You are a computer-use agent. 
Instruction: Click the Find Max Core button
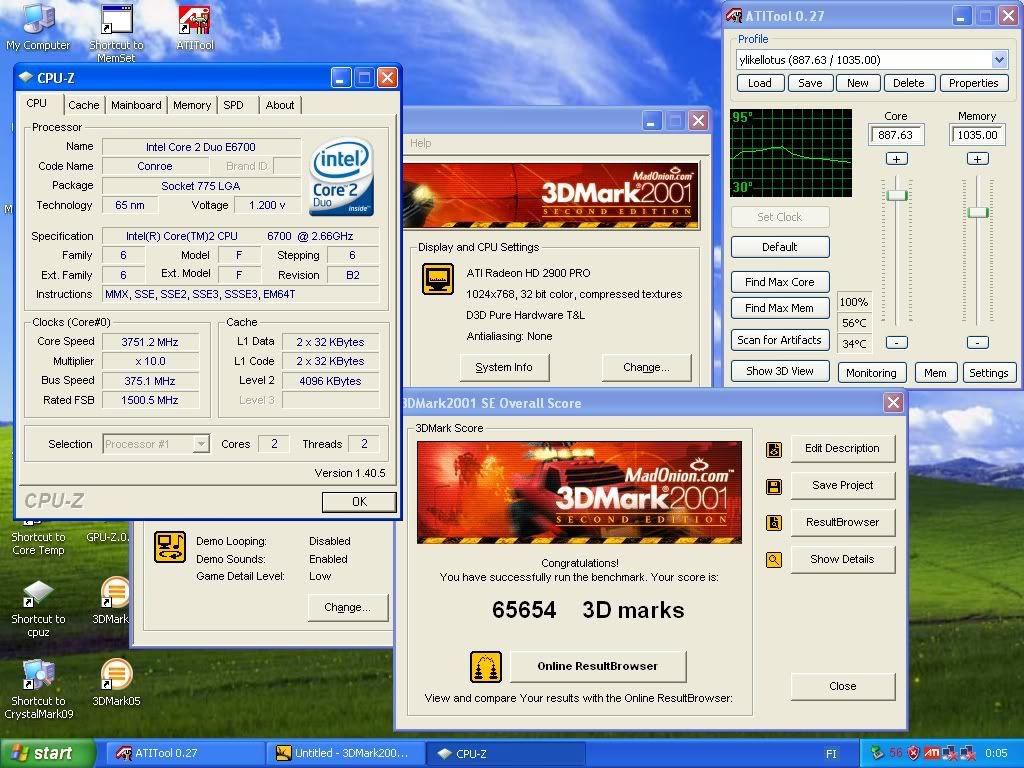tap(780, 282)
